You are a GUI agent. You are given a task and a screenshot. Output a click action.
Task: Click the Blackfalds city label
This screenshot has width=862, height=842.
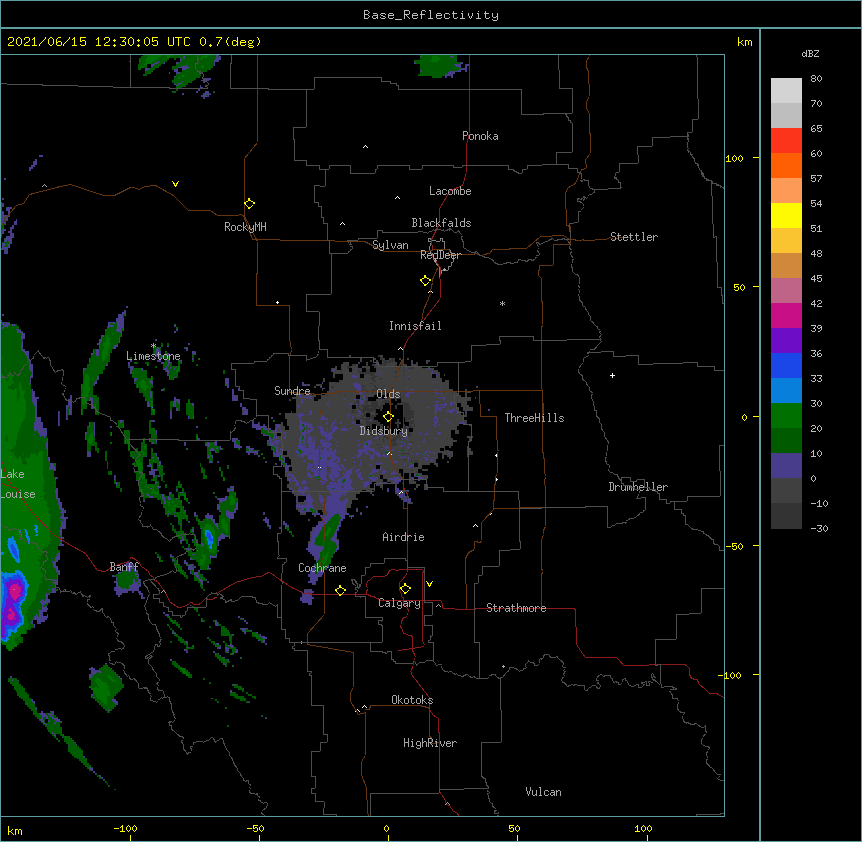441,223
